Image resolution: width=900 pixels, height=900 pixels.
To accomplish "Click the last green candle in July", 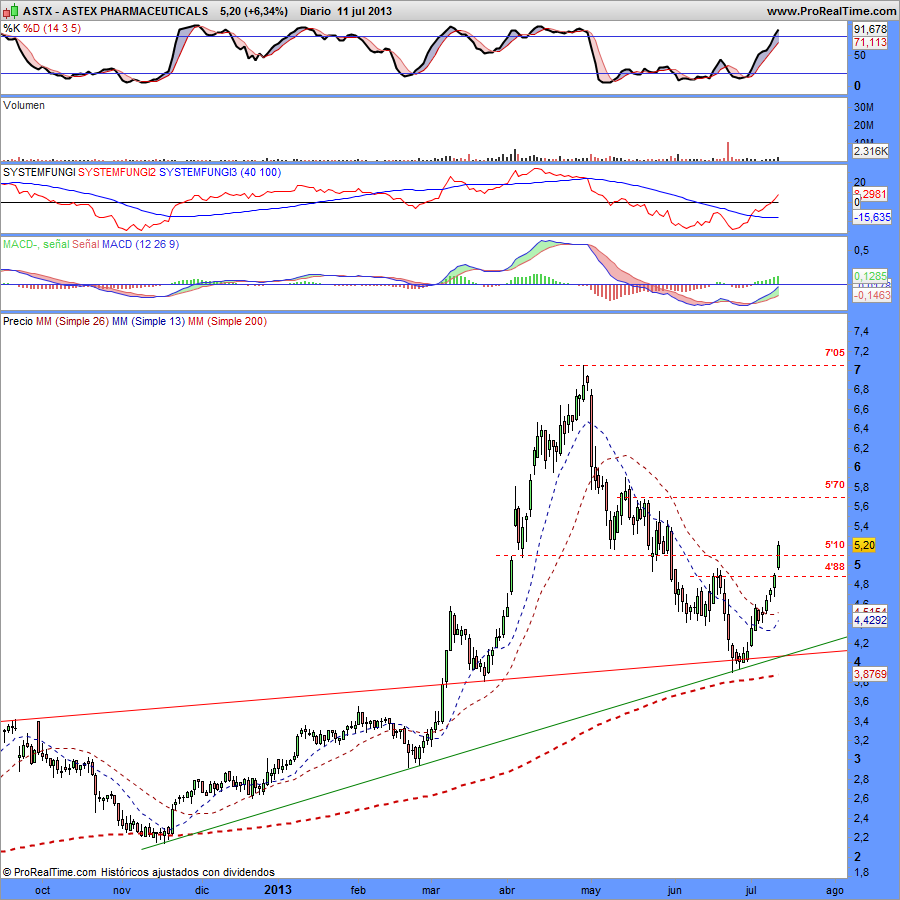I will (x=778, y=557).
